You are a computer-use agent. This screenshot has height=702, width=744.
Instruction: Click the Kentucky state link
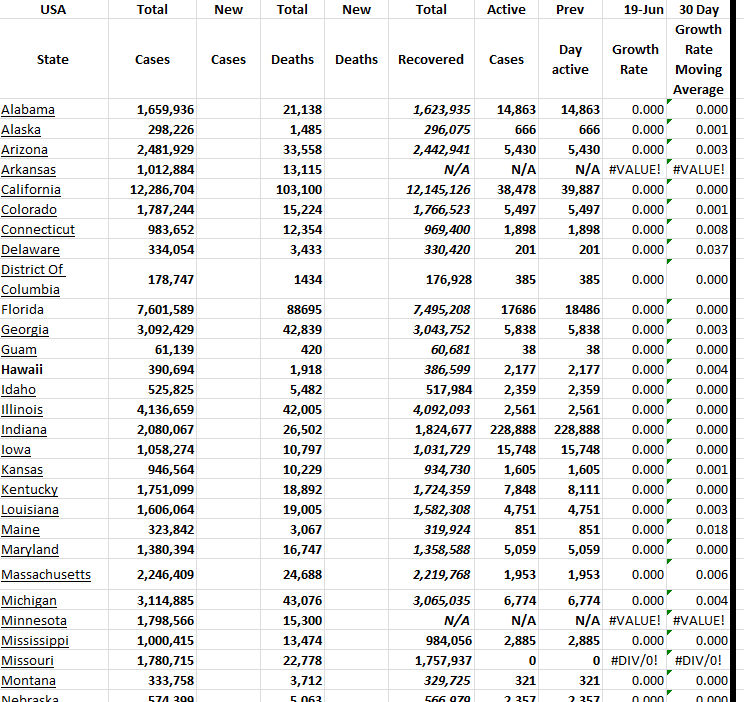click(30, 490)
